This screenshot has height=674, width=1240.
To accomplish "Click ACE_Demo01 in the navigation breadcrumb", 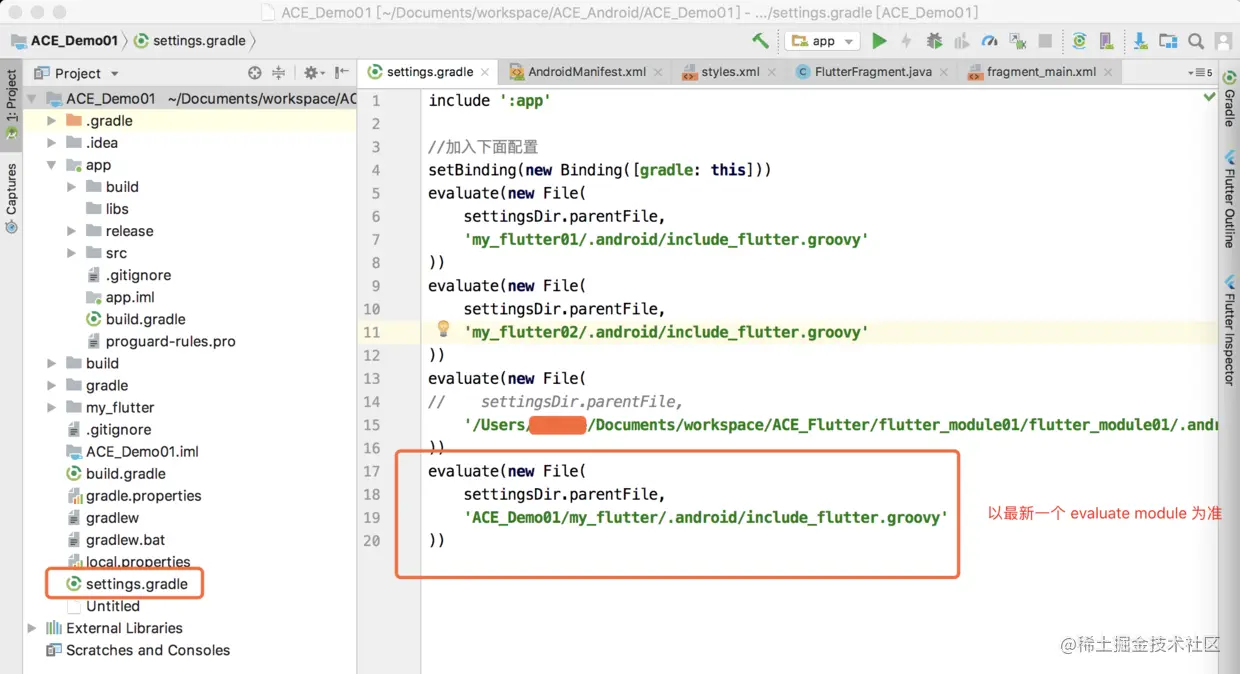I will pos(64,41).
